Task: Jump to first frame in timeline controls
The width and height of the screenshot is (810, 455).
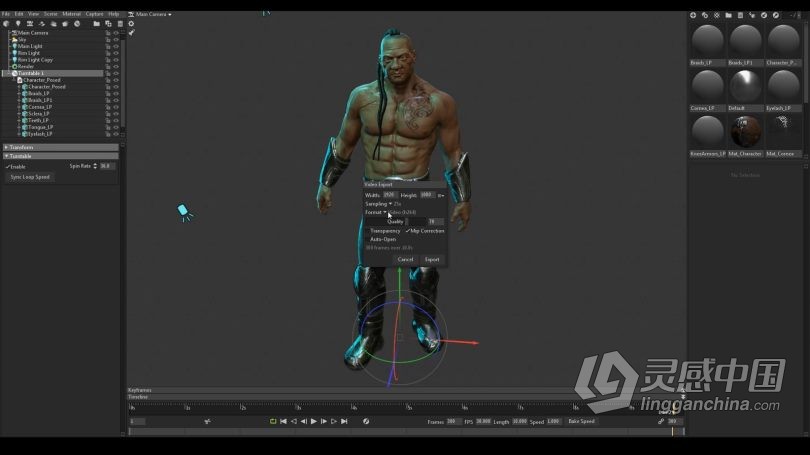Action: [283, 421]
